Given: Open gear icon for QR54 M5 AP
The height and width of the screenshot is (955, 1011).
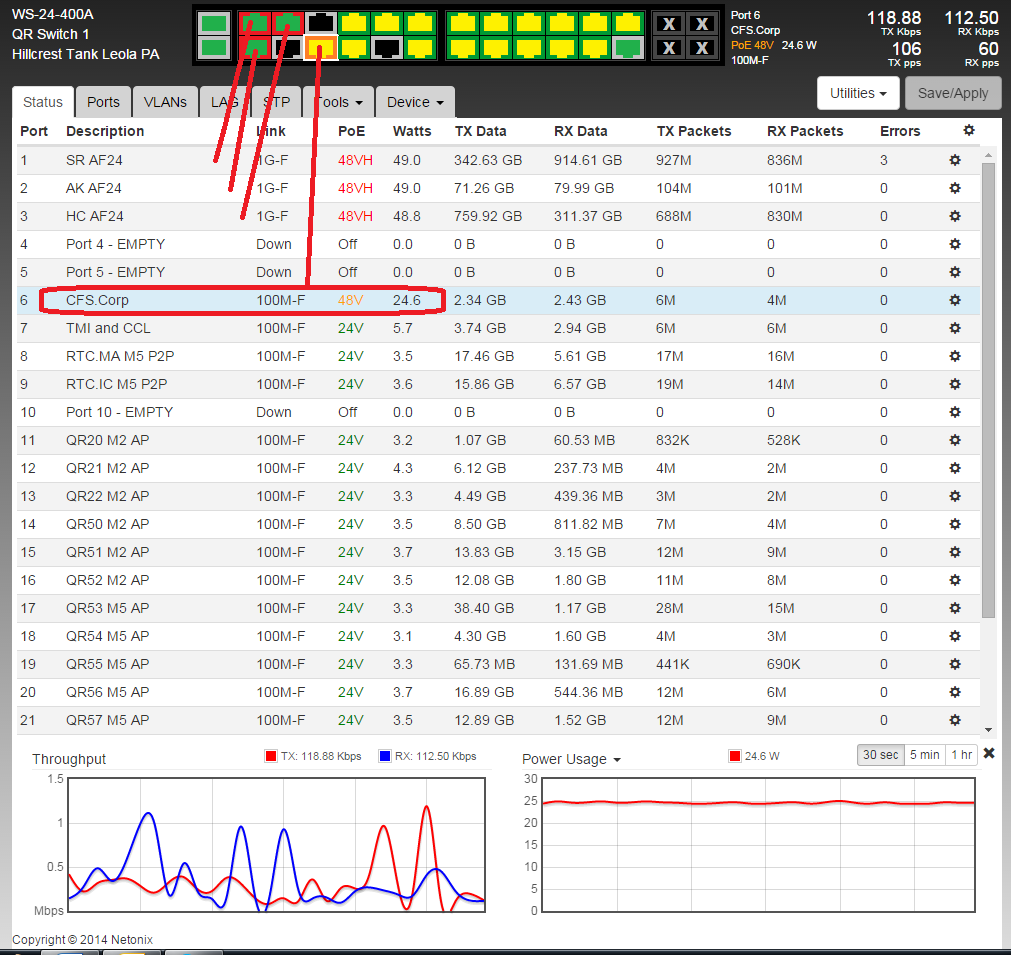Looking at the screenshot, I should click(955, 636).
